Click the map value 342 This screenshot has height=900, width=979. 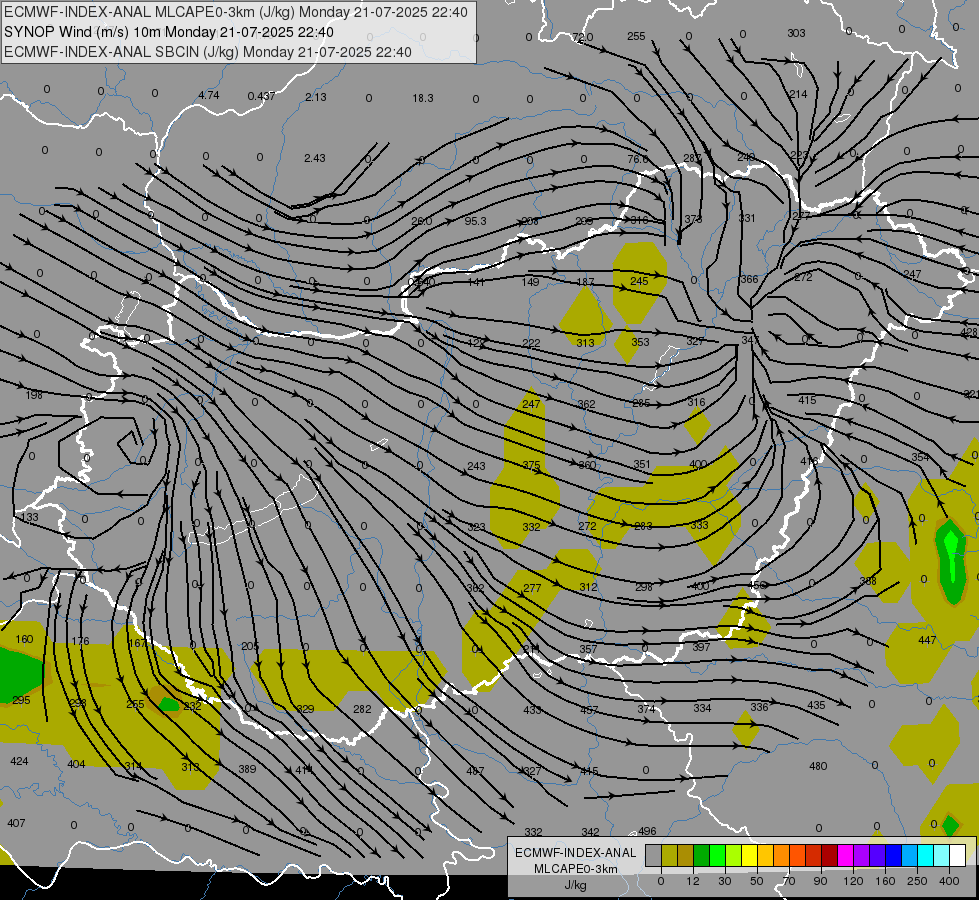coord(590,832)
